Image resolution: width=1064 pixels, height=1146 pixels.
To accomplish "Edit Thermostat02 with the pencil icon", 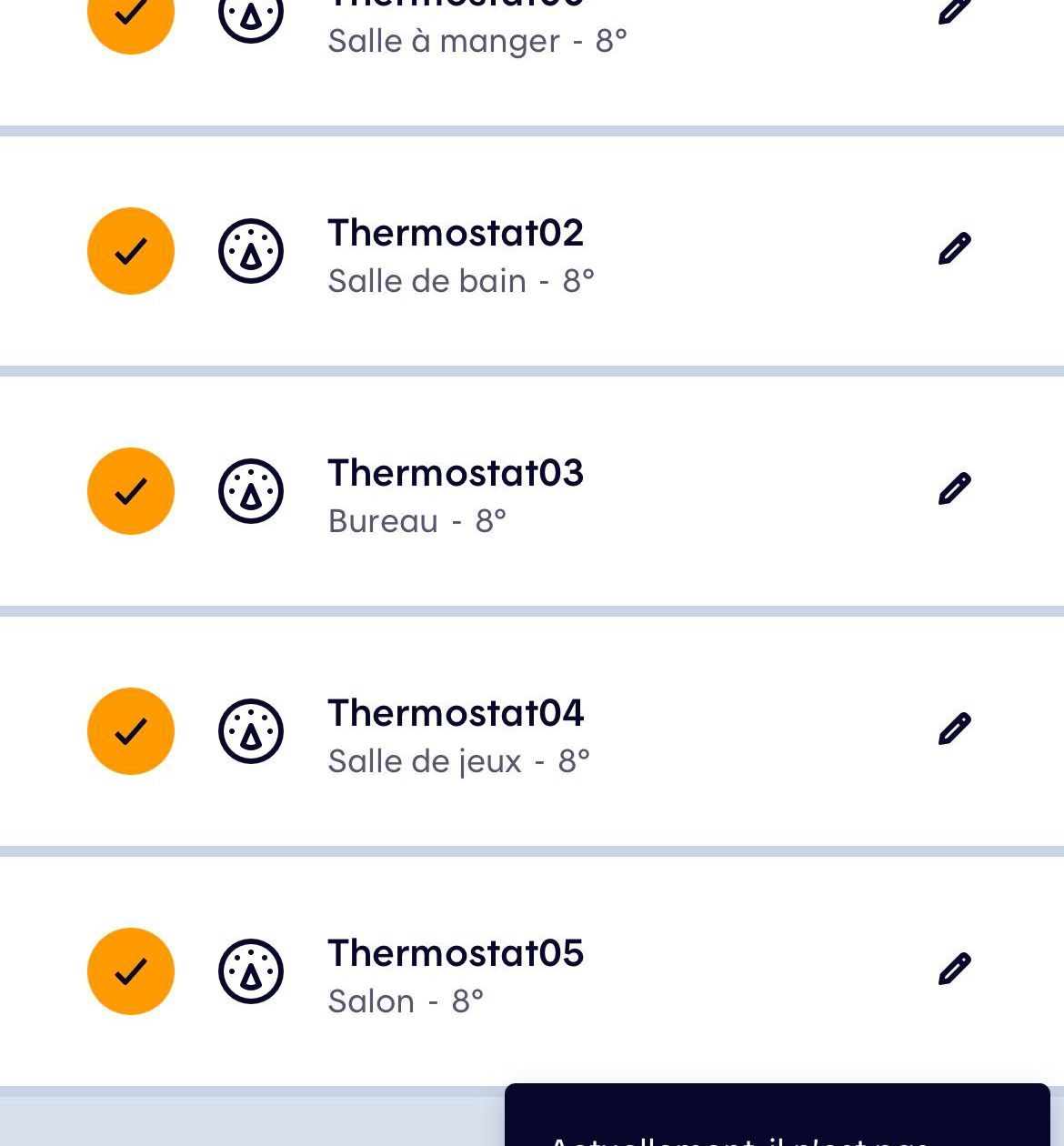I will [x=955, y=248].
